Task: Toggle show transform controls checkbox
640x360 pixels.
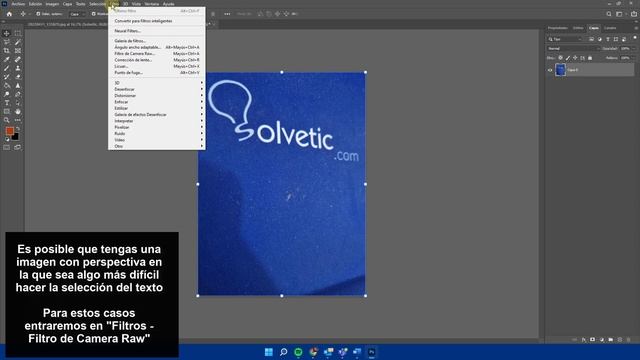Action: click(x=93, y=14)
